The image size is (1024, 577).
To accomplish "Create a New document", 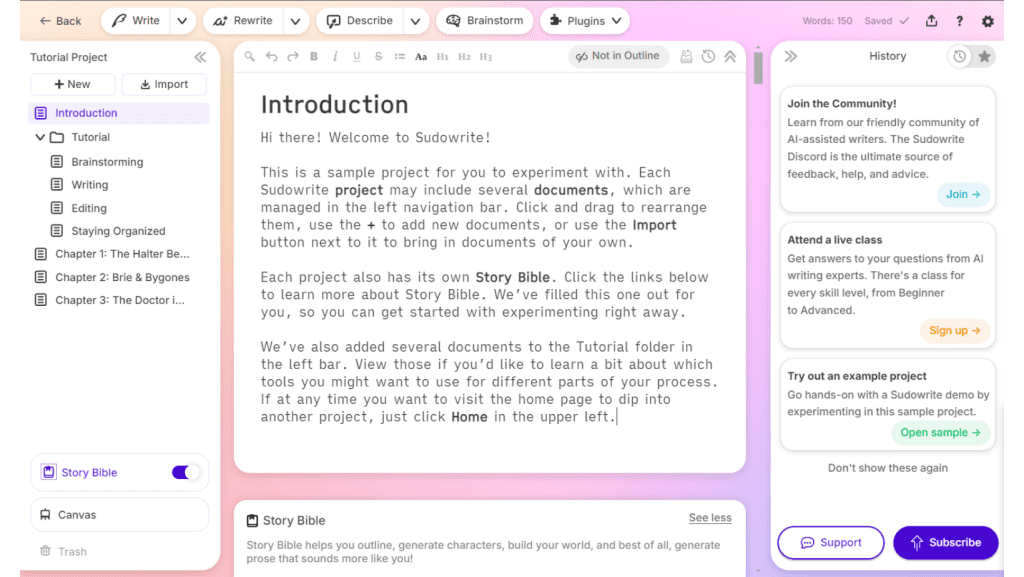I will pos(72,84).
